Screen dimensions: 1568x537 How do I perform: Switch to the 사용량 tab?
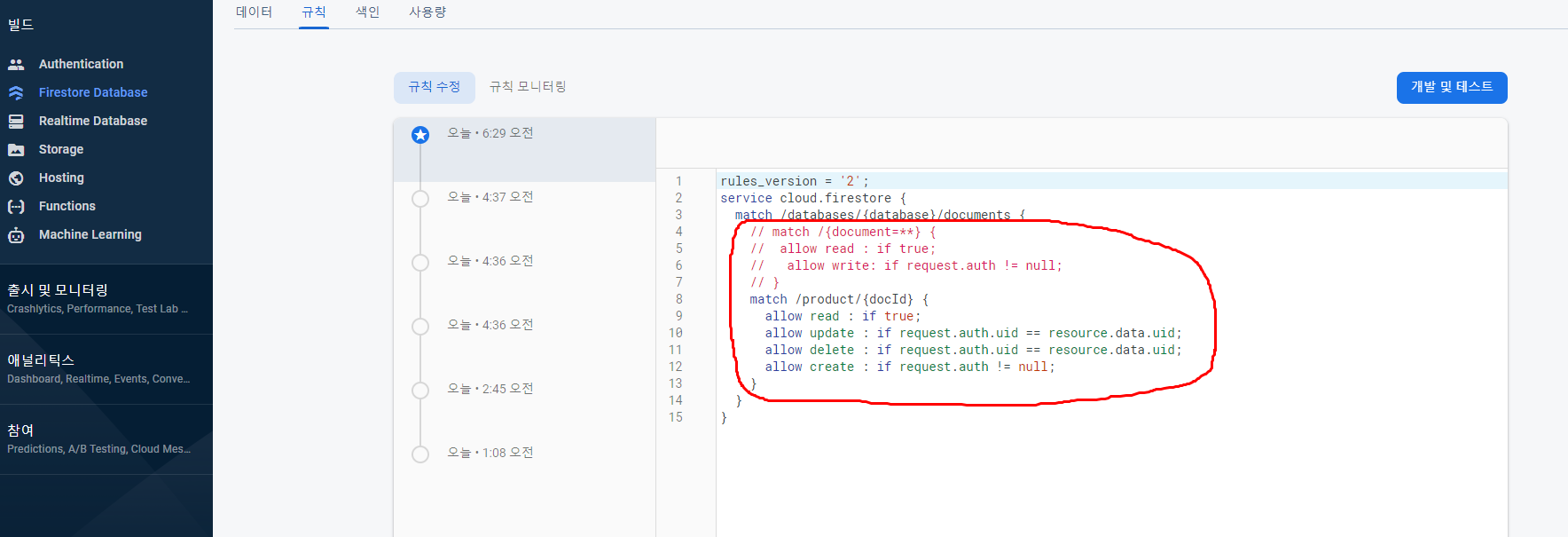tap(427, 12)
